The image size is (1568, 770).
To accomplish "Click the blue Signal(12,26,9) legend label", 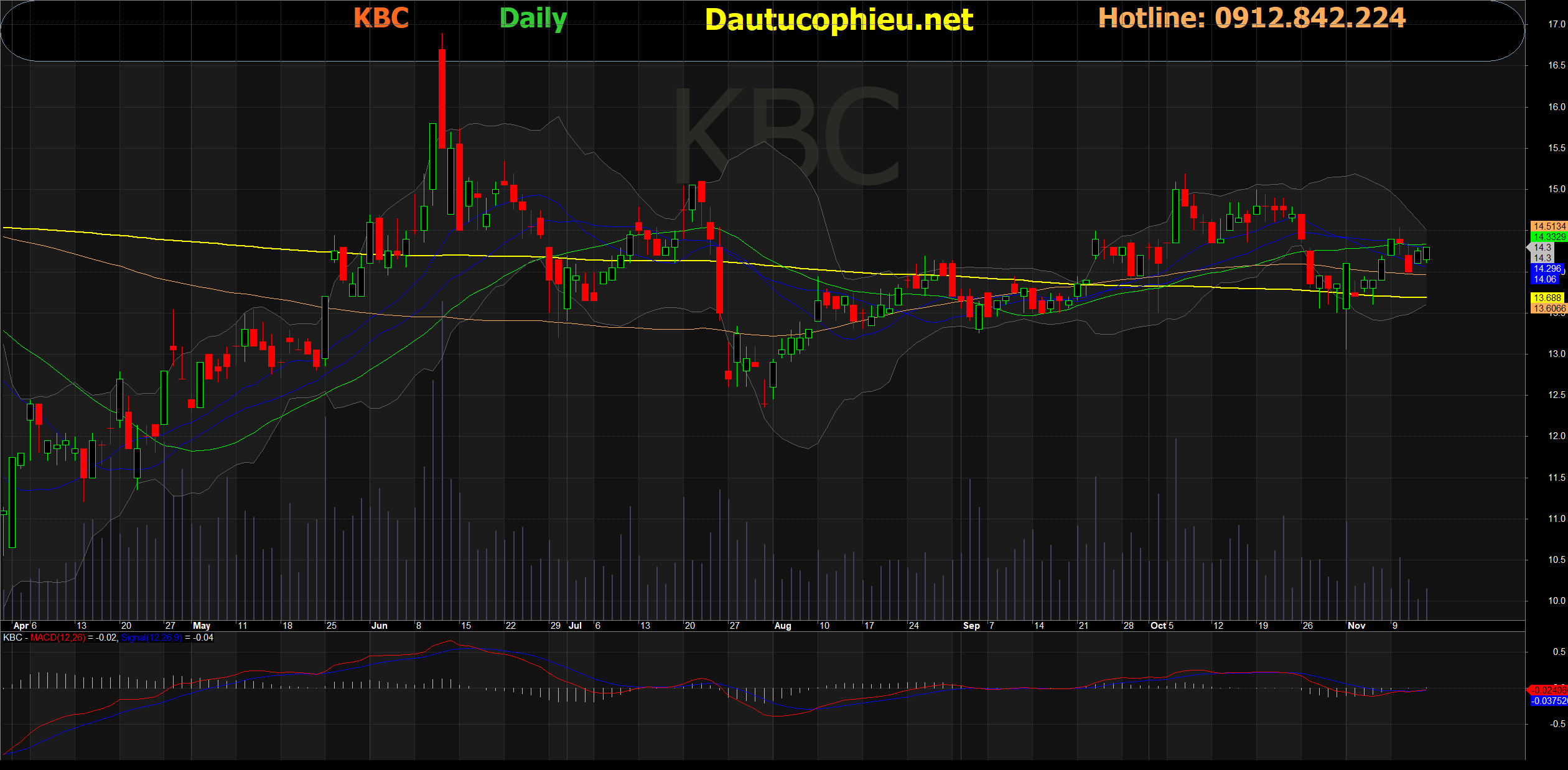I will tap(151, 638).
